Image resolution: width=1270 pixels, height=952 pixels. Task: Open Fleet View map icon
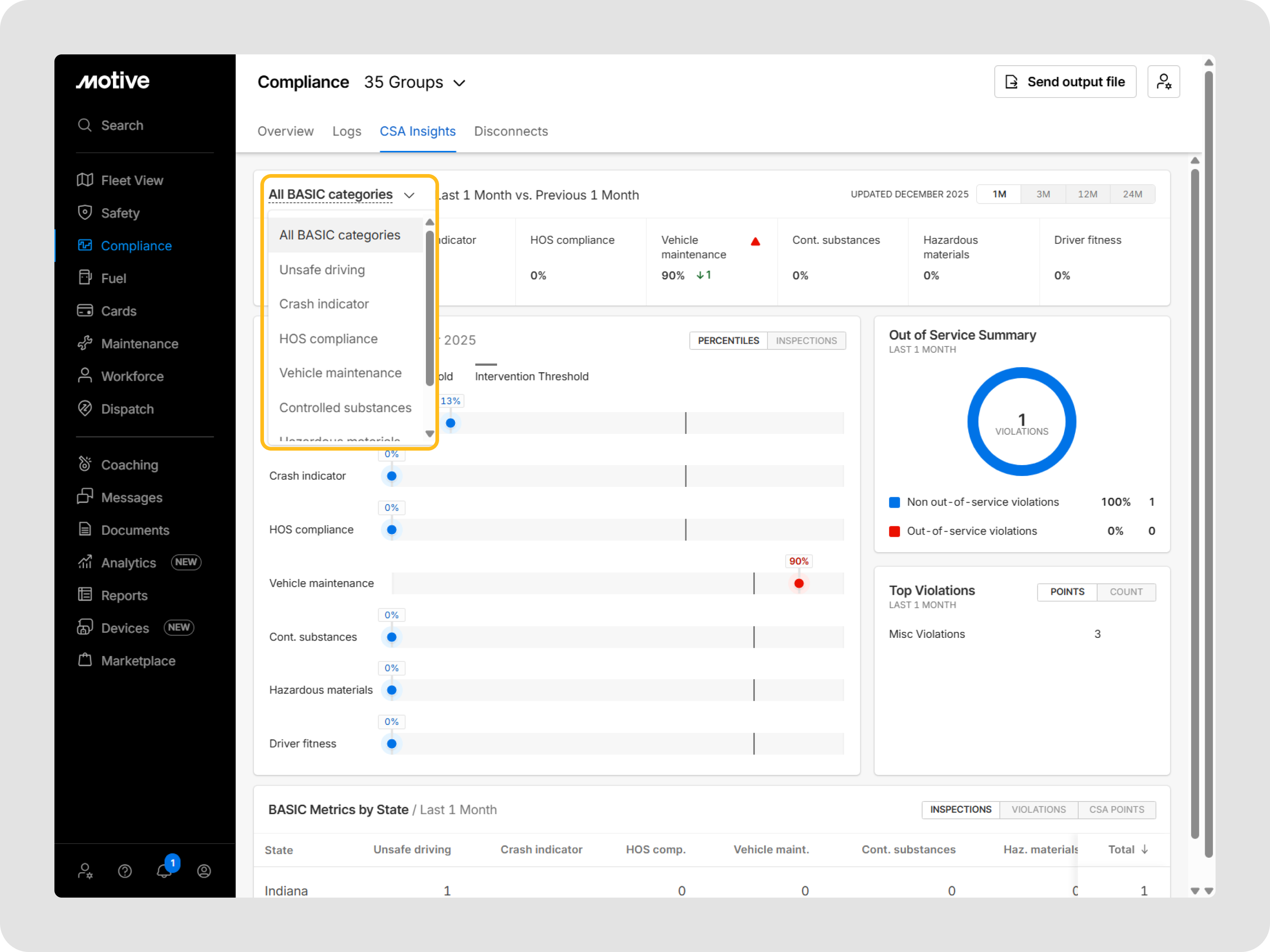85,180
